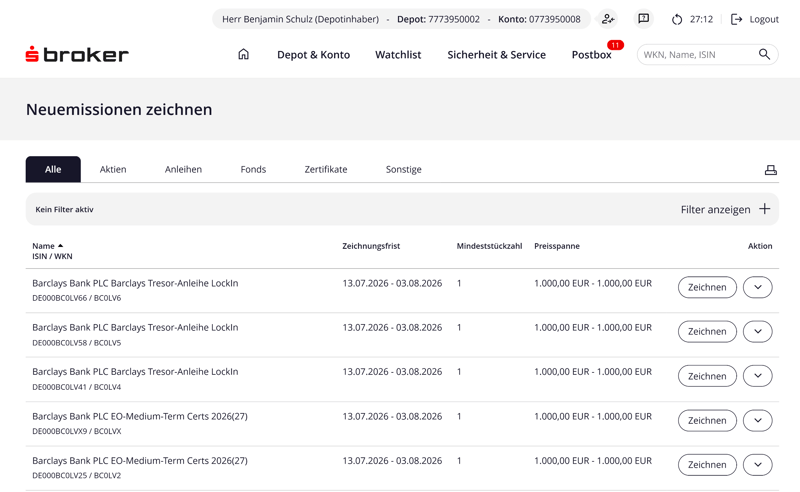
Task: Click Zeichnen for DE000BC0LVX9
Action: pyautogui.click(x=707, y=421)
